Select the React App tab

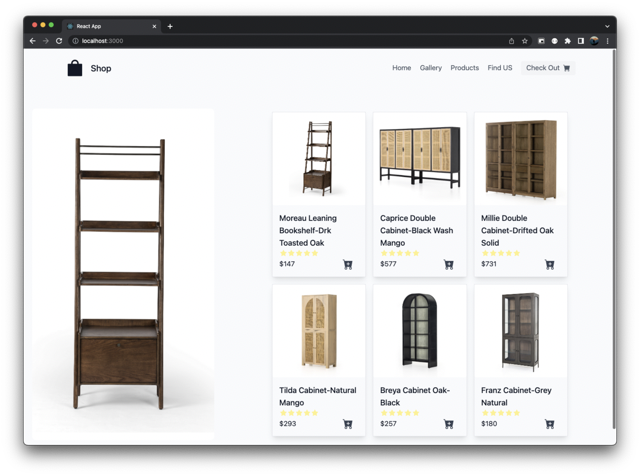111,26
